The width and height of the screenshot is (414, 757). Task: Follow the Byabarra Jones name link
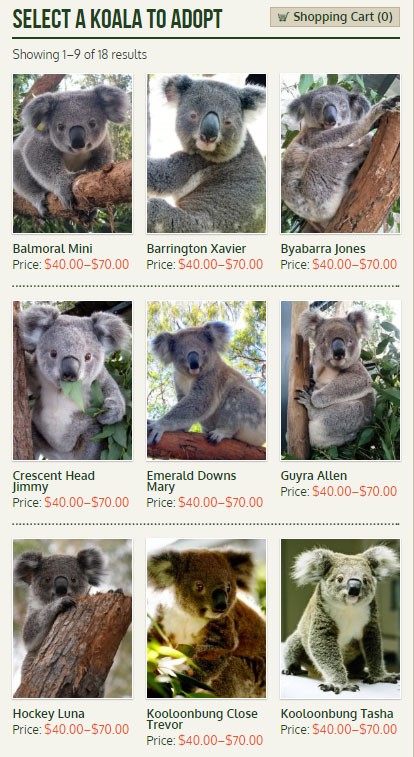[x=323, y=249]
